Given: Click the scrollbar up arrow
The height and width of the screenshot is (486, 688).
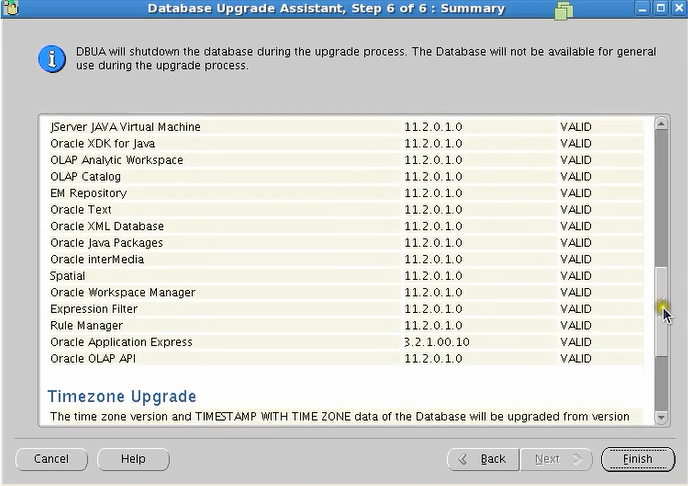Looking at the screenshot, I should pos(661,124).
